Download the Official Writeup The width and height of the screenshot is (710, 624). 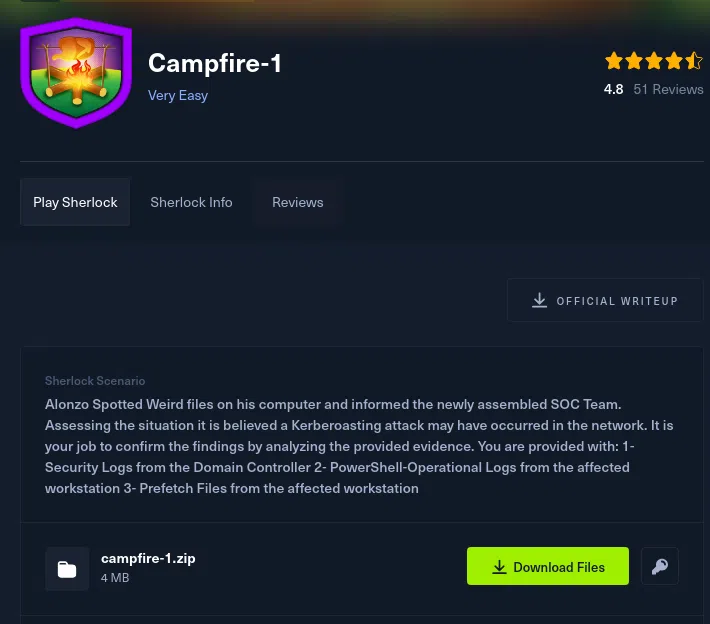pos(605,300)
